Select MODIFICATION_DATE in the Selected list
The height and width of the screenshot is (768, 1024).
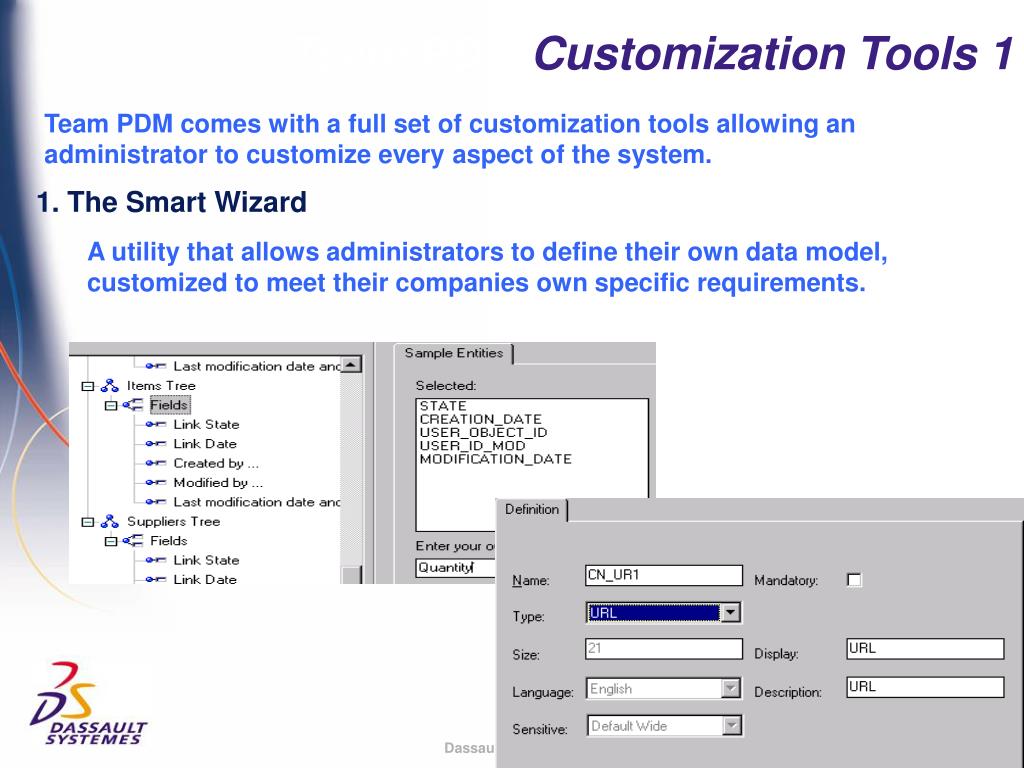click(x=496, y=459)
